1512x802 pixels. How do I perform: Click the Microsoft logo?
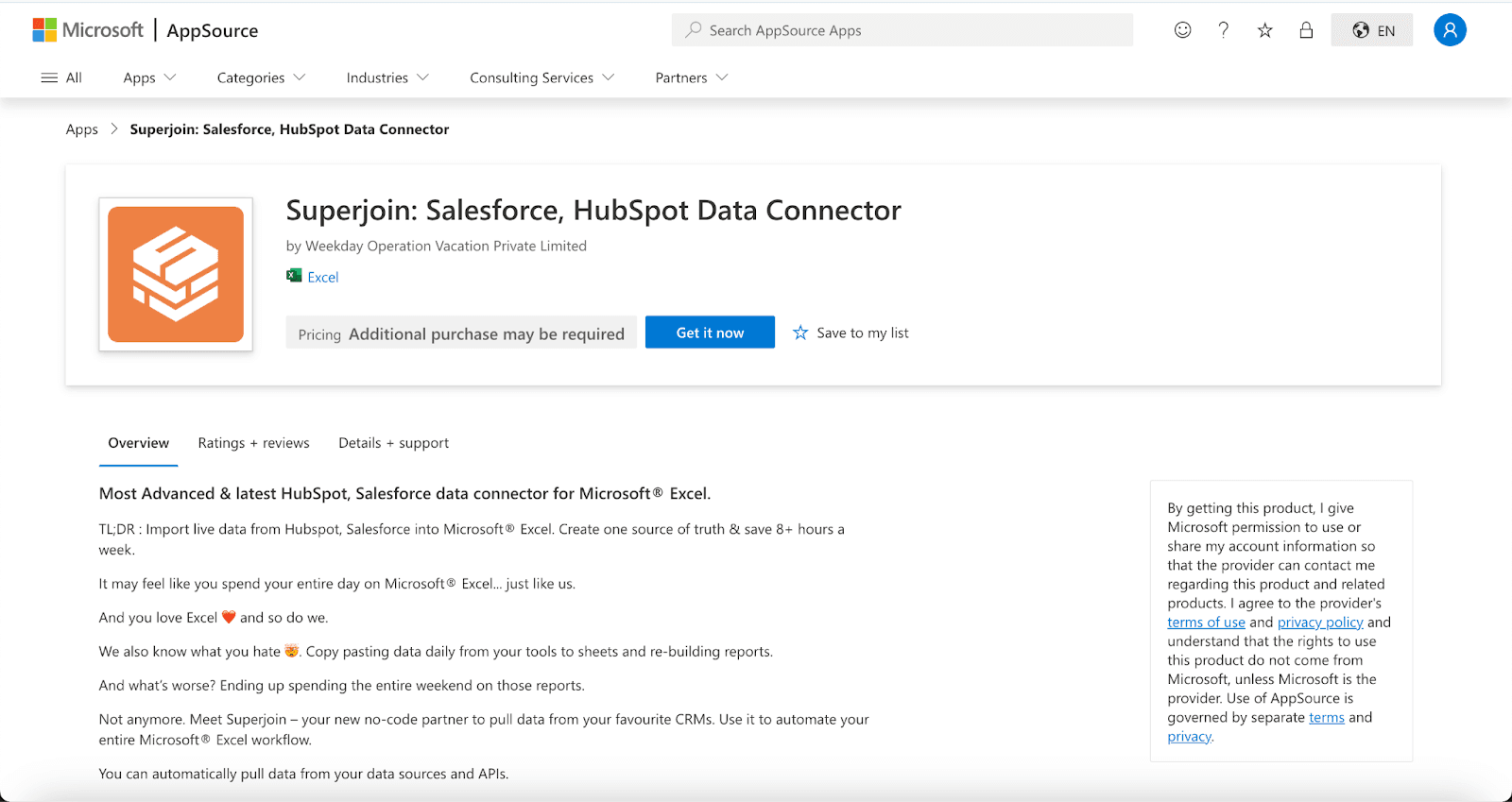tap(88, 30)
